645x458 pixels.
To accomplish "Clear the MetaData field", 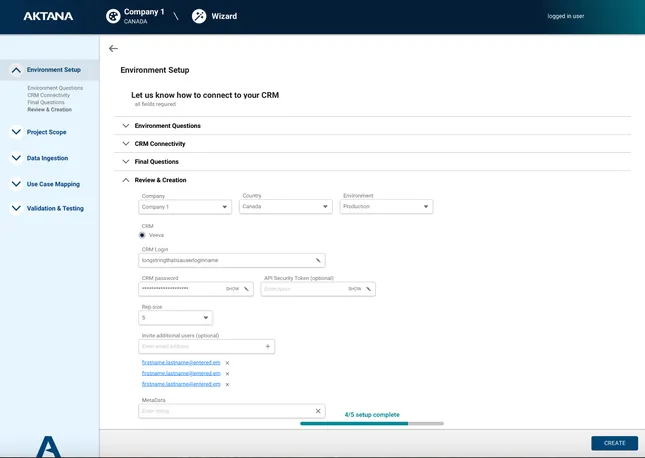I will 318,411.
